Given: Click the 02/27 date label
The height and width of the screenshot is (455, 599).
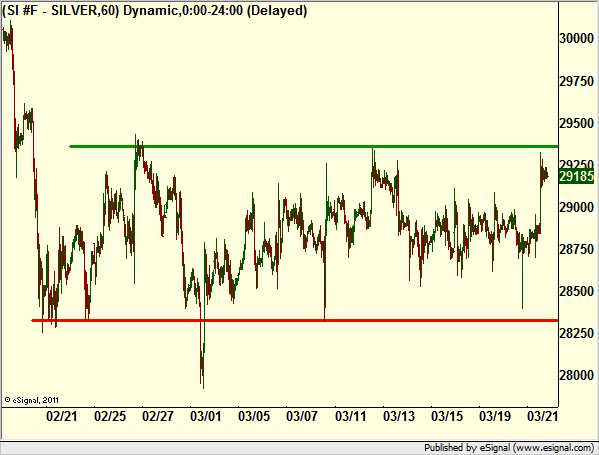Looking at the screenshot, I should [158, 416].
